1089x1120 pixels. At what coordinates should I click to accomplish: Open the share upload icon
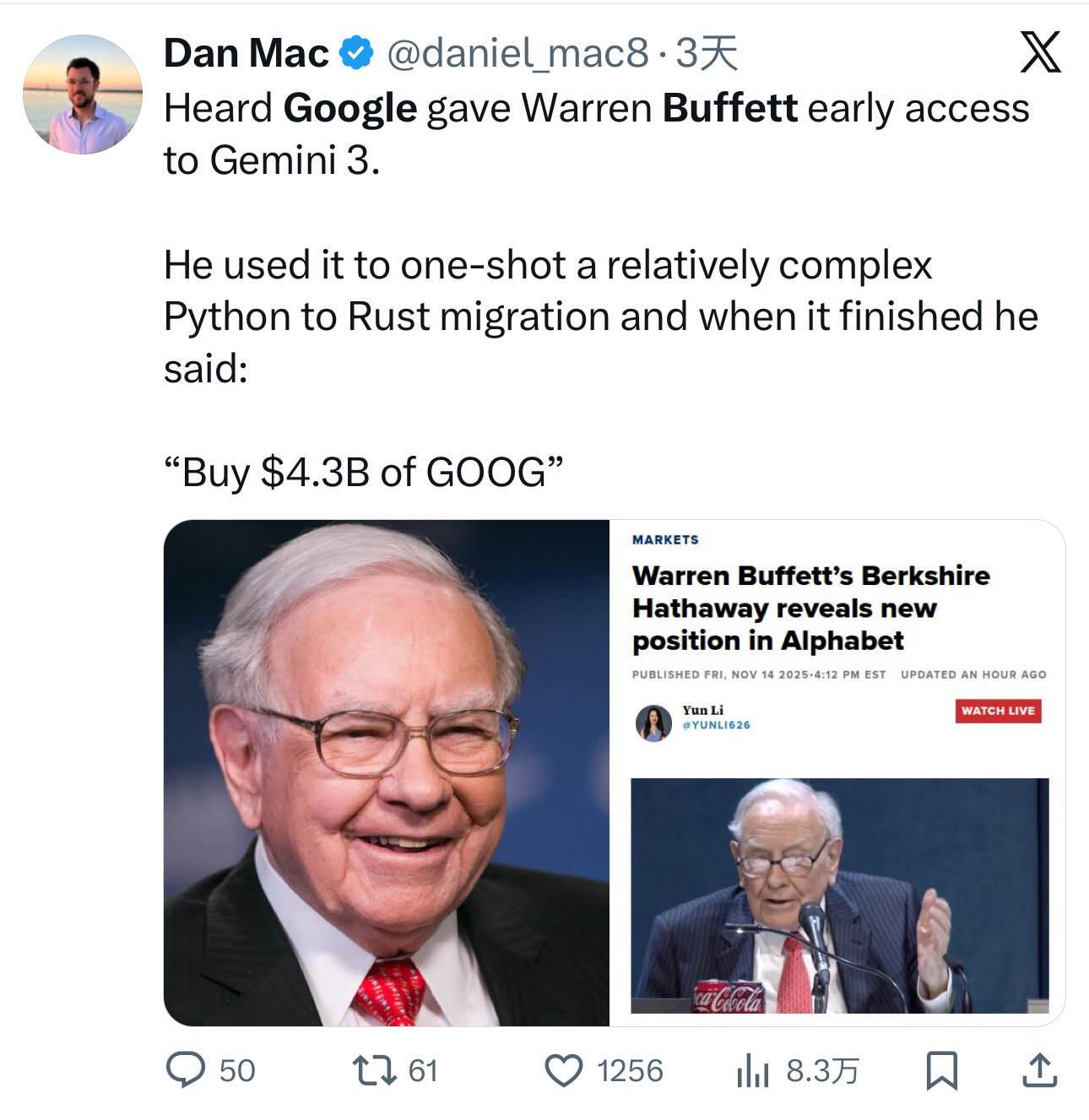(x=1039, y=1070)
